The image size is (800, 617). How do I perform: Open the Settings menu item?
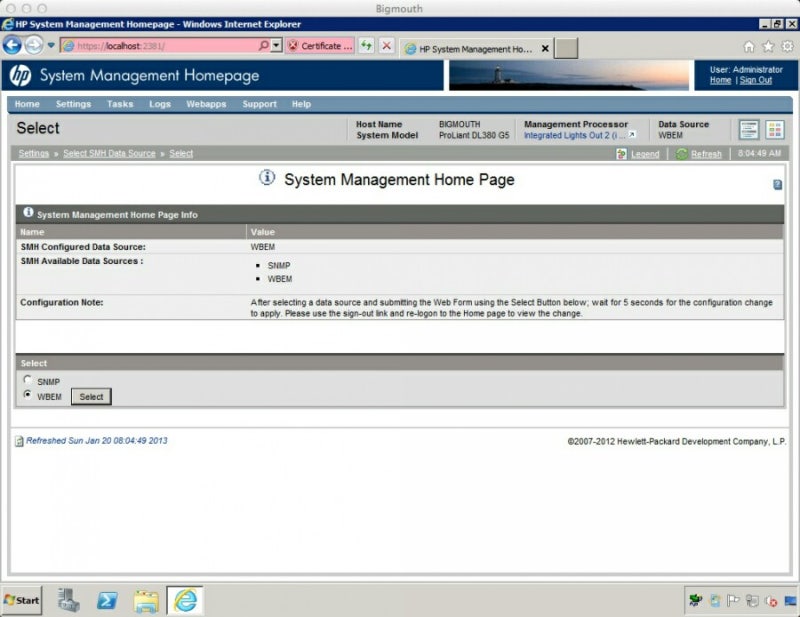pos(72,104)
